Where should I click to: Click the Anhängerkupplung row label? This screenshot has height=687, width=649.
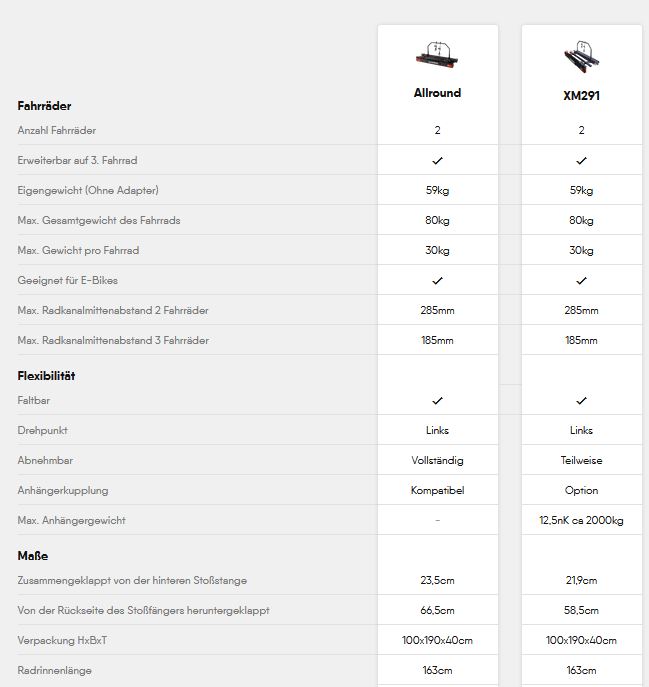pyautogui.click(x=63, y=490)
